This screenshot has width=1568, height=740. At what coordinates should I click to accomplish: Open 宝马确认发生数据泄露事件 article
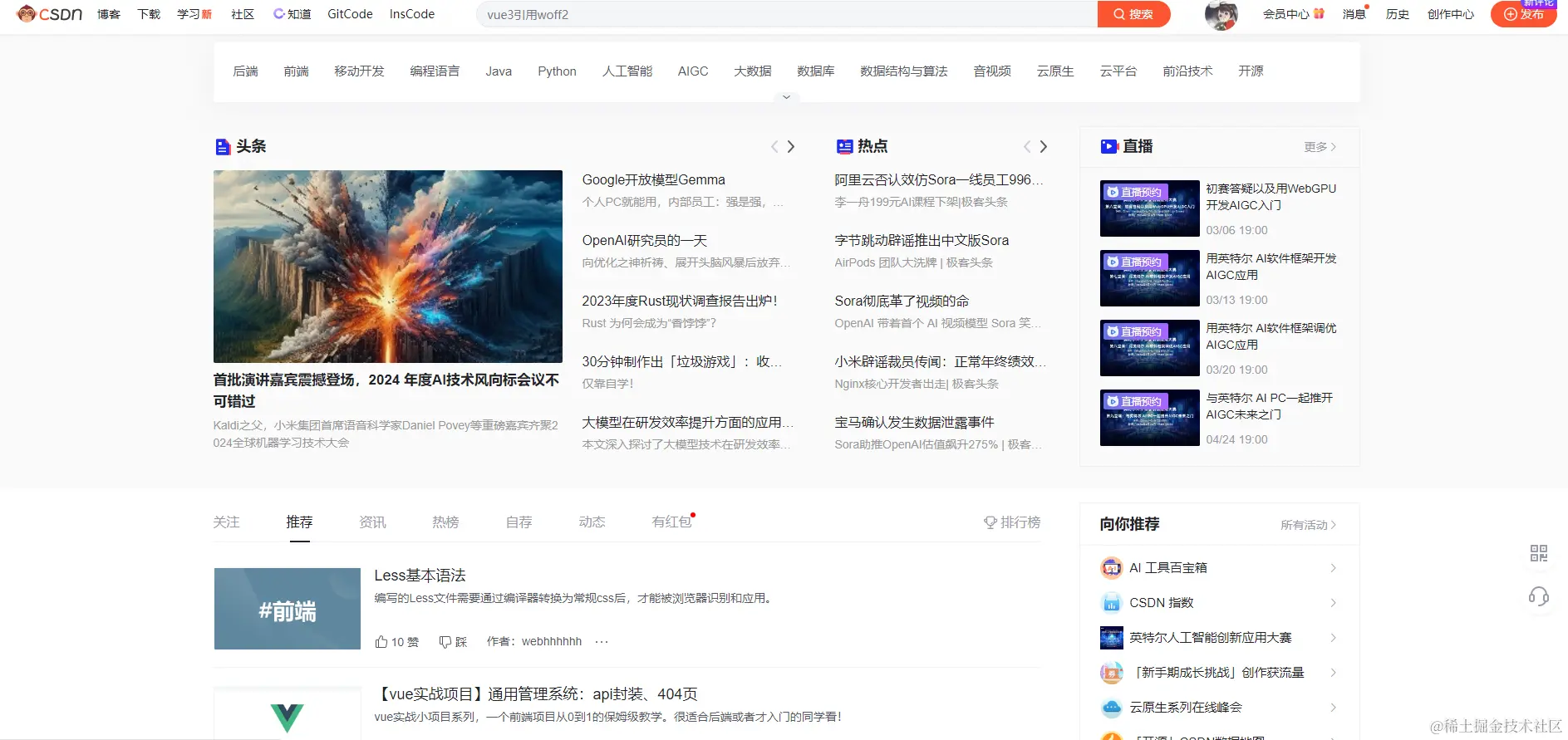click(x=914, y=423)
